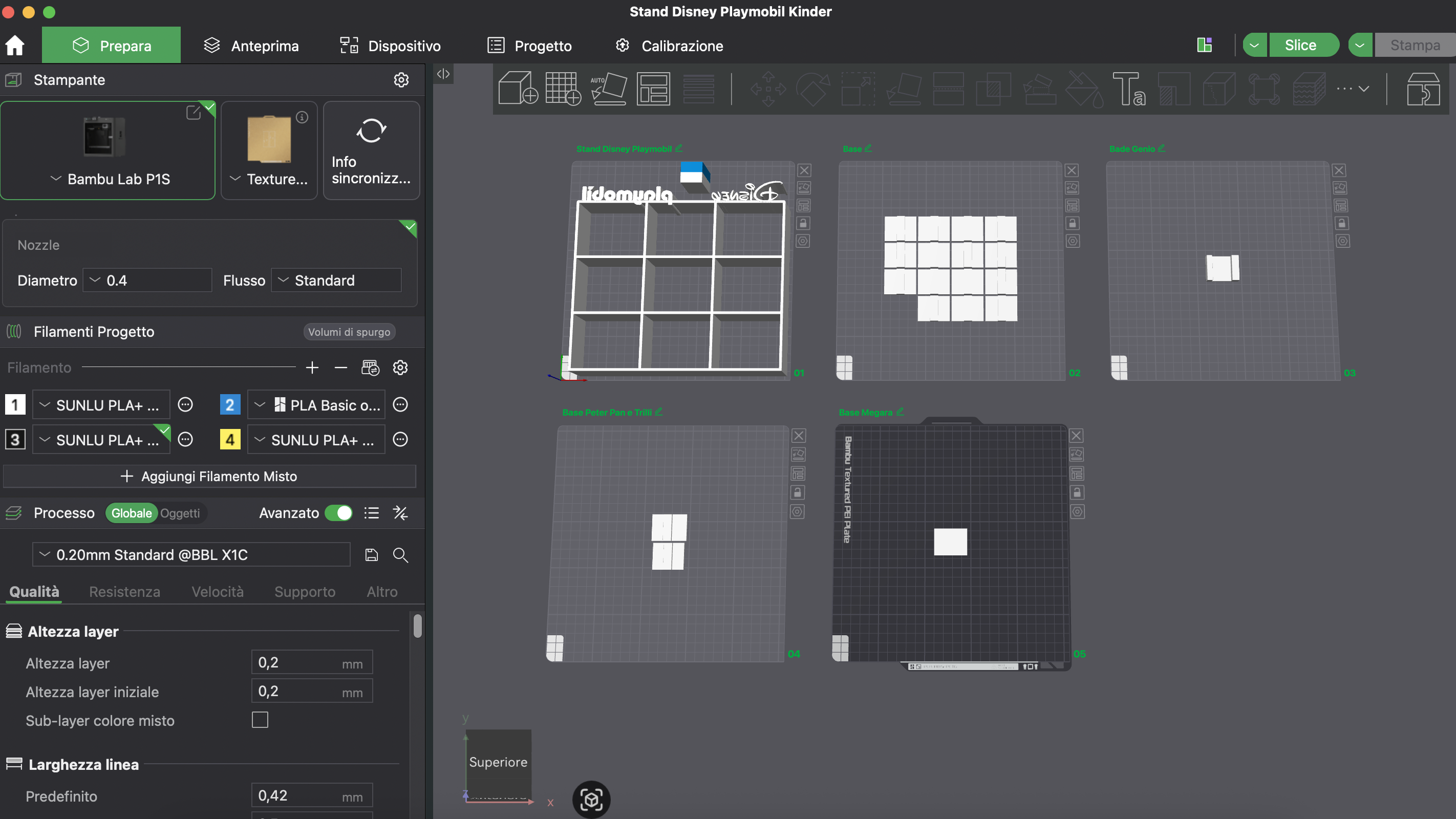Screen dimensions: 1456x819
Task: Click the AMS filament sync icon
Action: click(x=370, y=368)
